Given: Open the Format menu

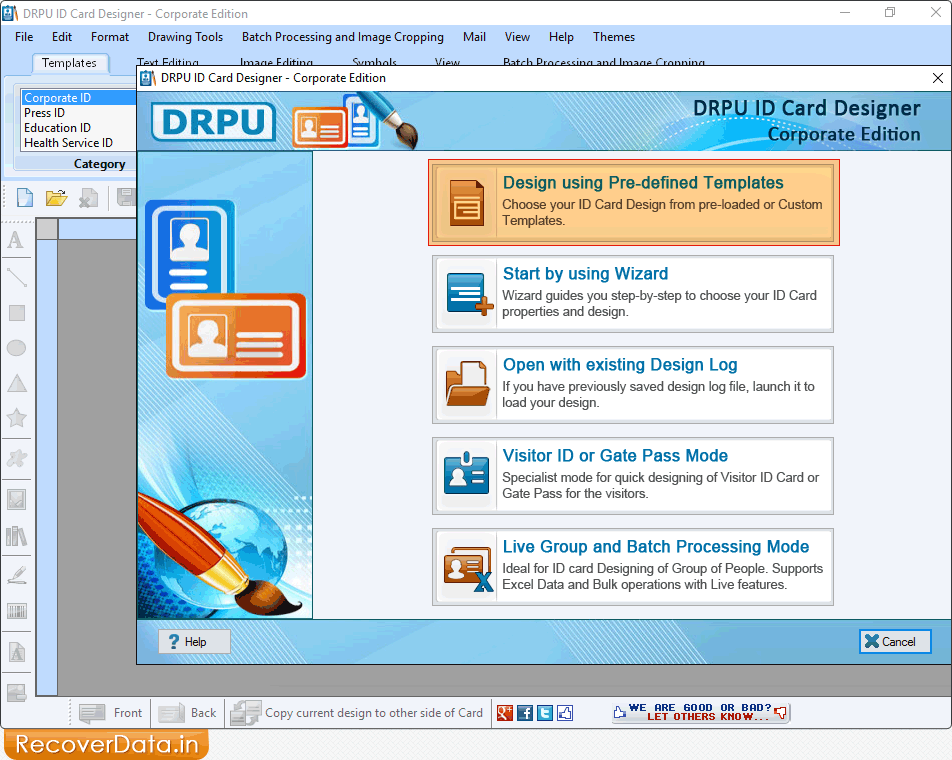Looking at the screenshot, I should point(110,37).
